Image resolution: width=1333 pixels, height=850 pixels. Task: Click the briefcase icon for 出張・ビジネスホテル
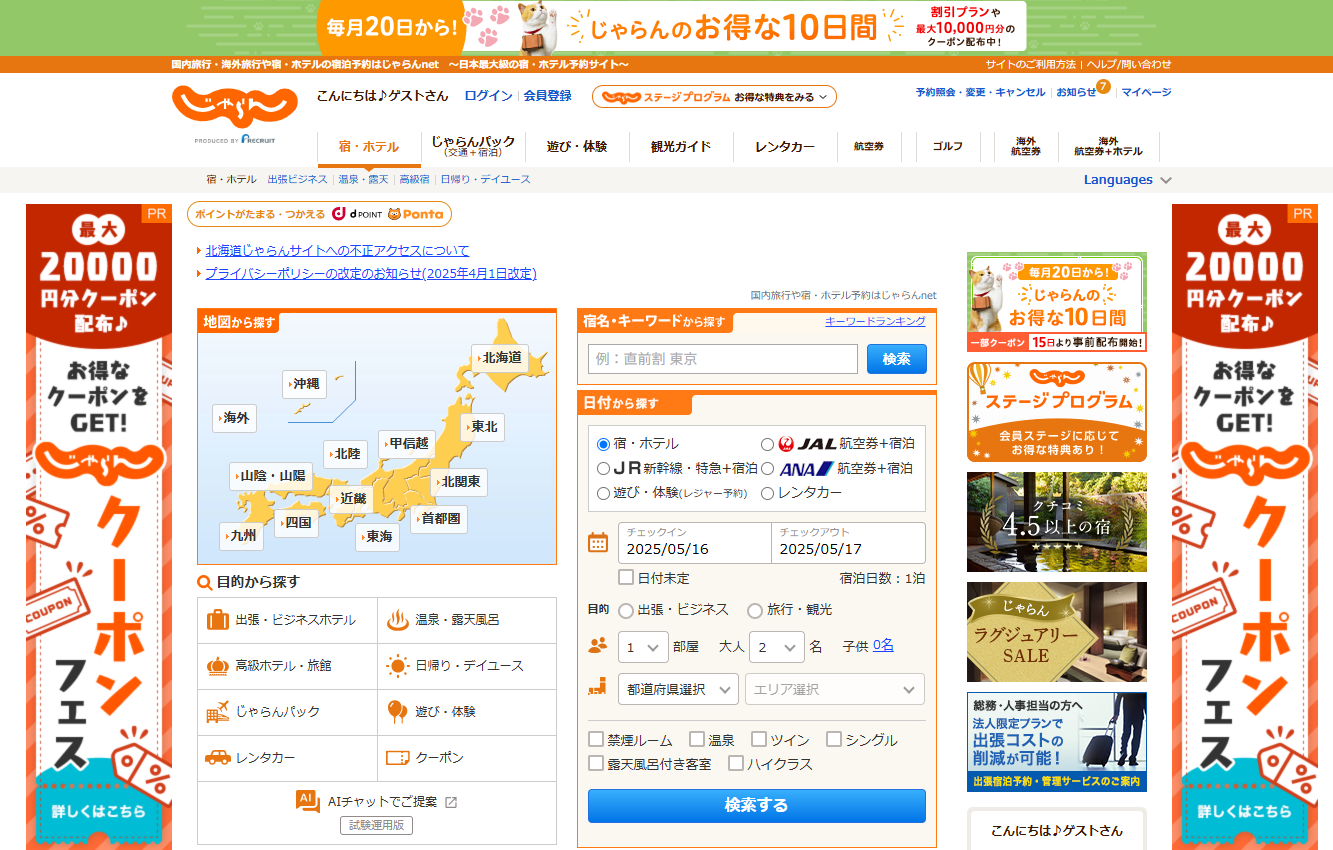[217, 620]
